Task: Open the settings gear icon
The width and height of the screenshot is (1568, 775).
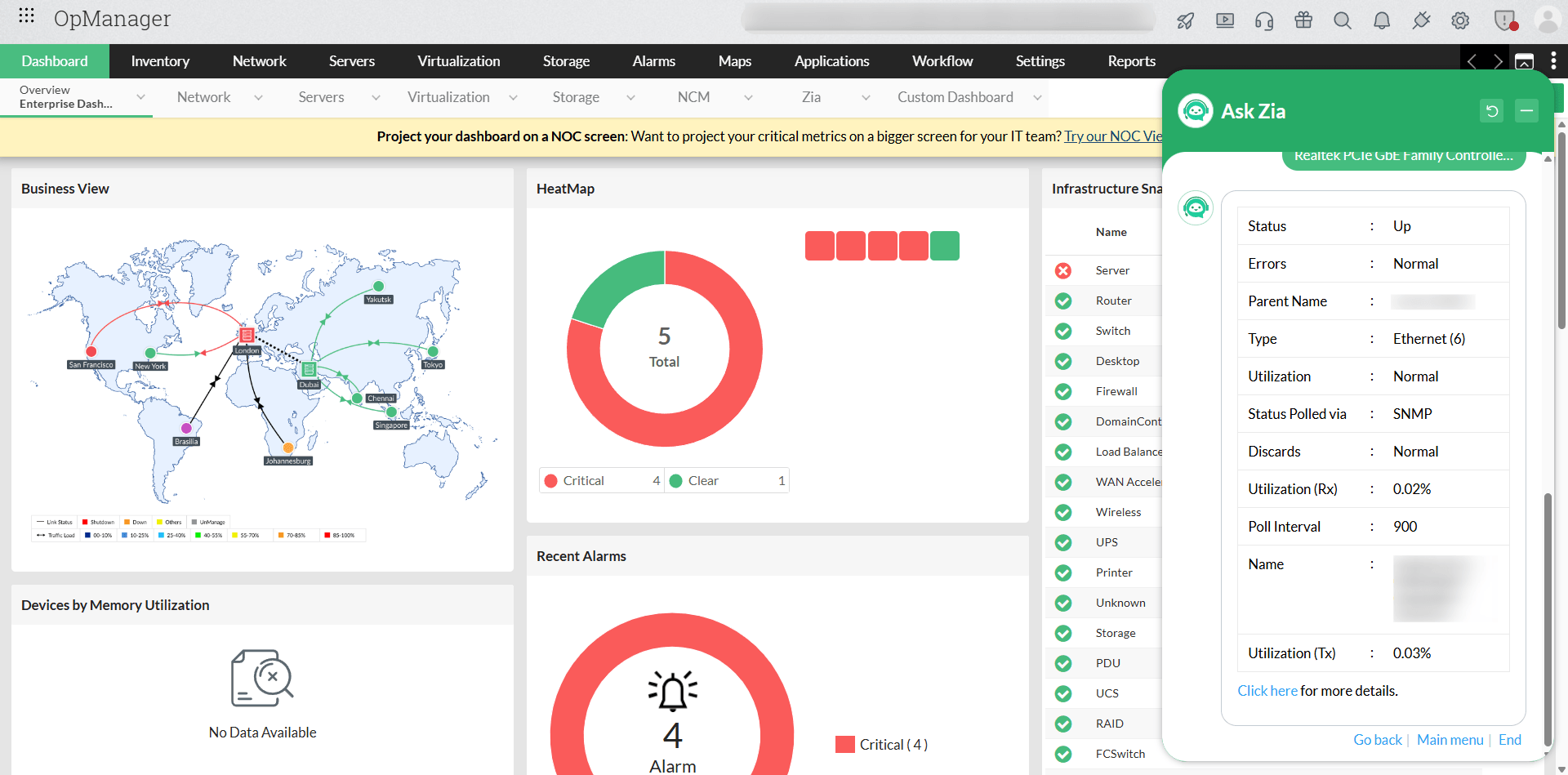Action: click(1460, 20)
